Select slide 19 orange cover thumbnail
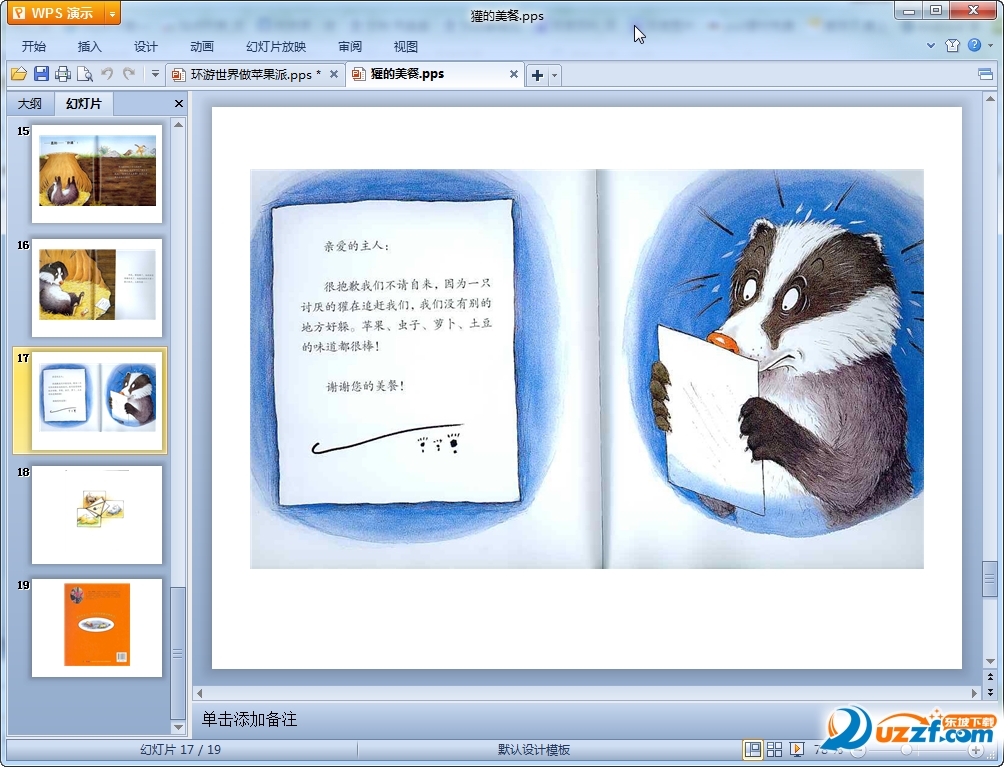 point(97,627)
